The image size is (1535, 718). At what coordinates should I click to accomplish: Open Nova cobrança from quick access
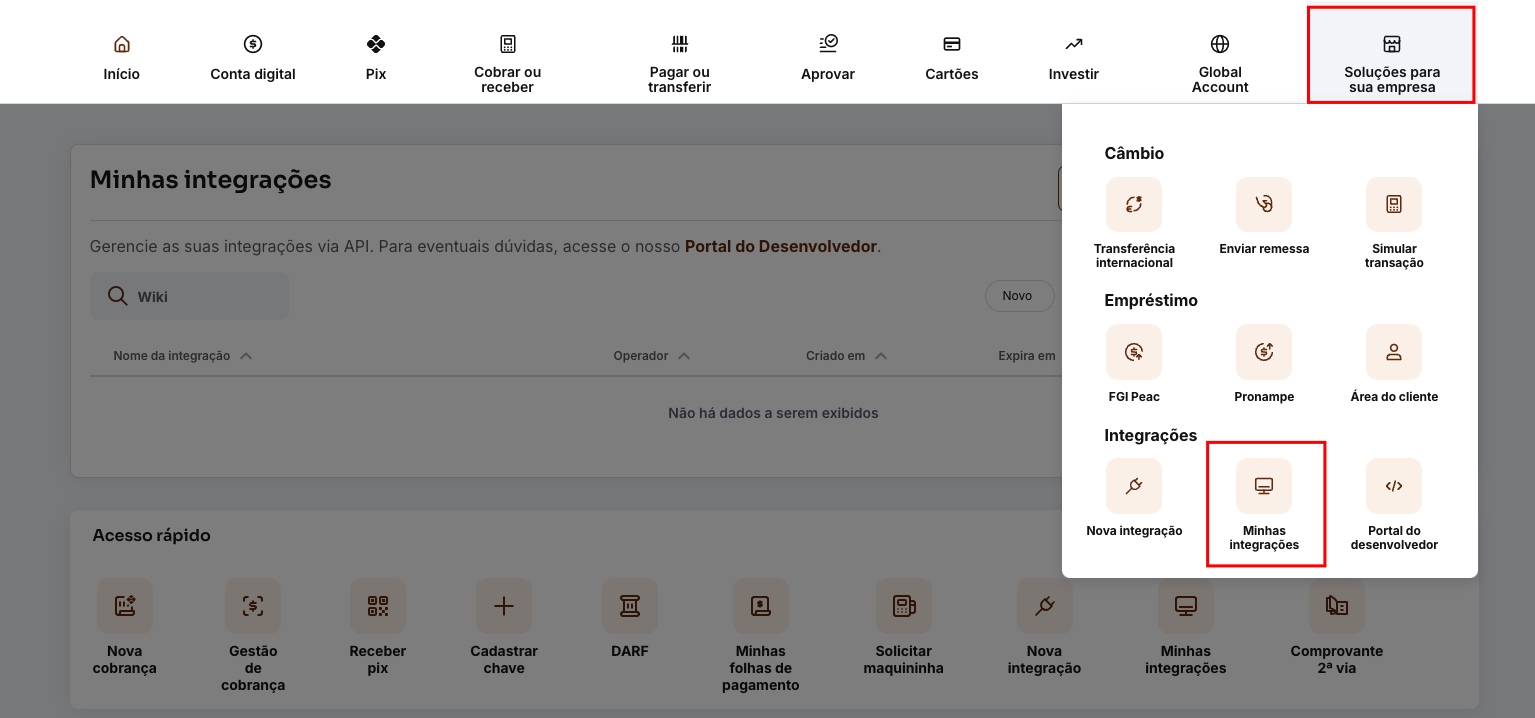pyautogui.click(x=124, y=606)
